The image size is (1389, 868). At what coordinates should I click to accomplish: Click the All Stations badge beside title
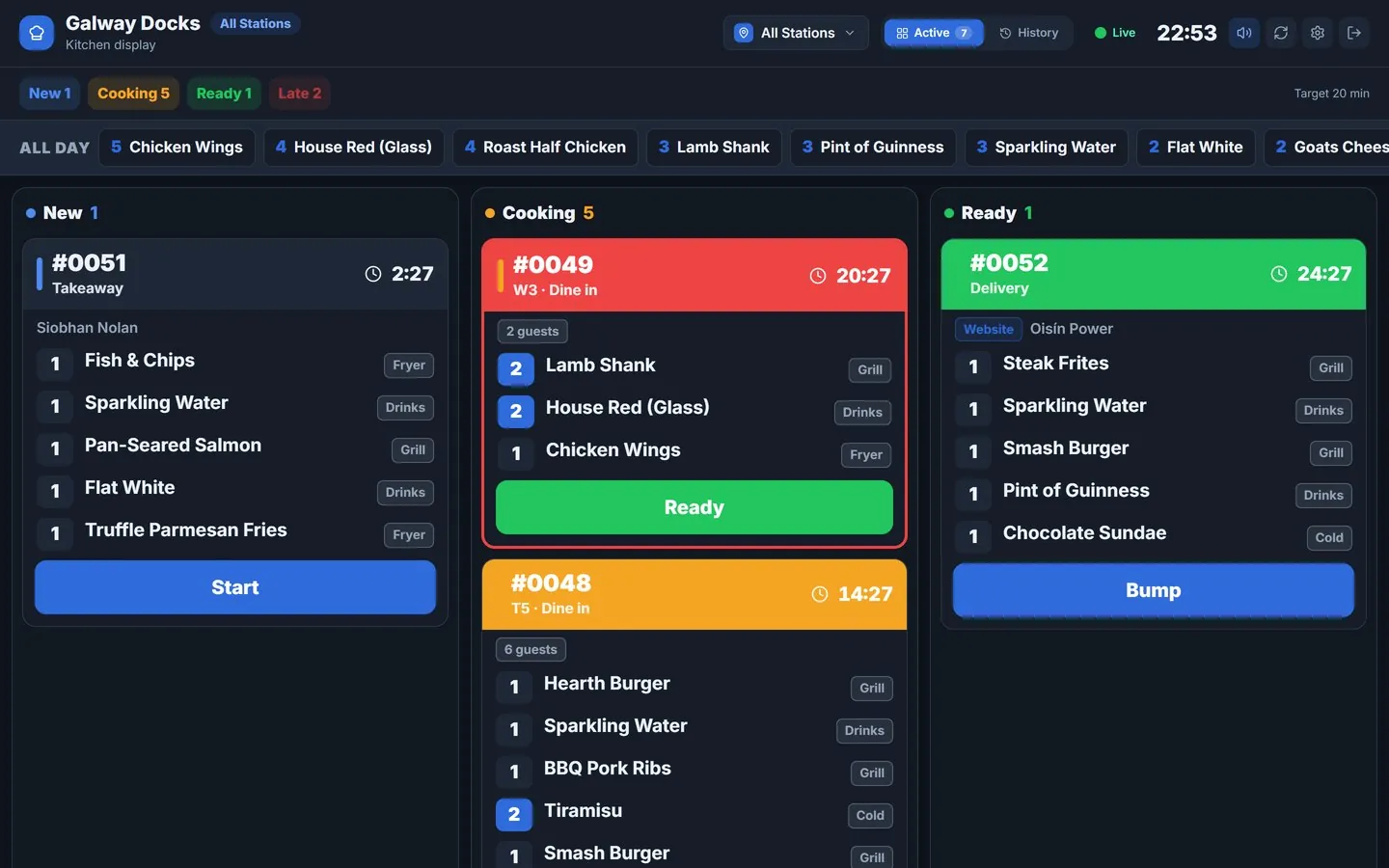click(255, 23)
